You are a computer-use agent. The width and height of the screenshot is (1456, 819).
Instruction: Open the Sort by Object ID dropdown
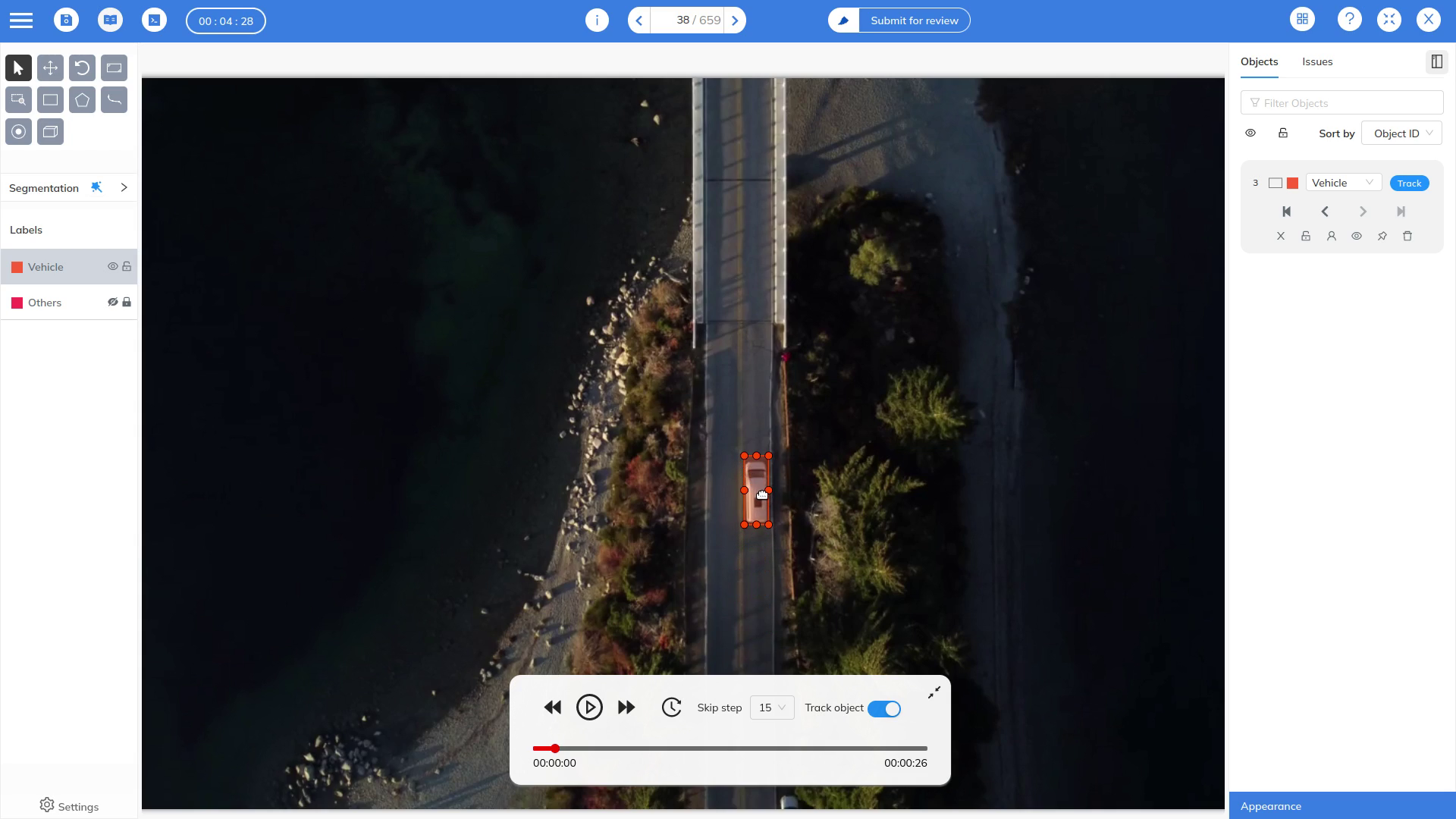tap(1401, 133)
